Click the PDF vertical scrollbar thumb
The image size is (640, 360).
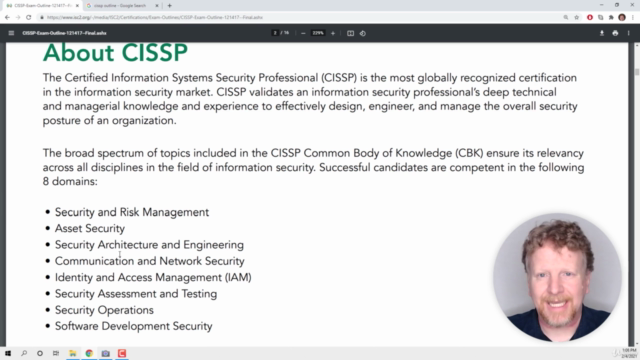click(x=636, y=72)
